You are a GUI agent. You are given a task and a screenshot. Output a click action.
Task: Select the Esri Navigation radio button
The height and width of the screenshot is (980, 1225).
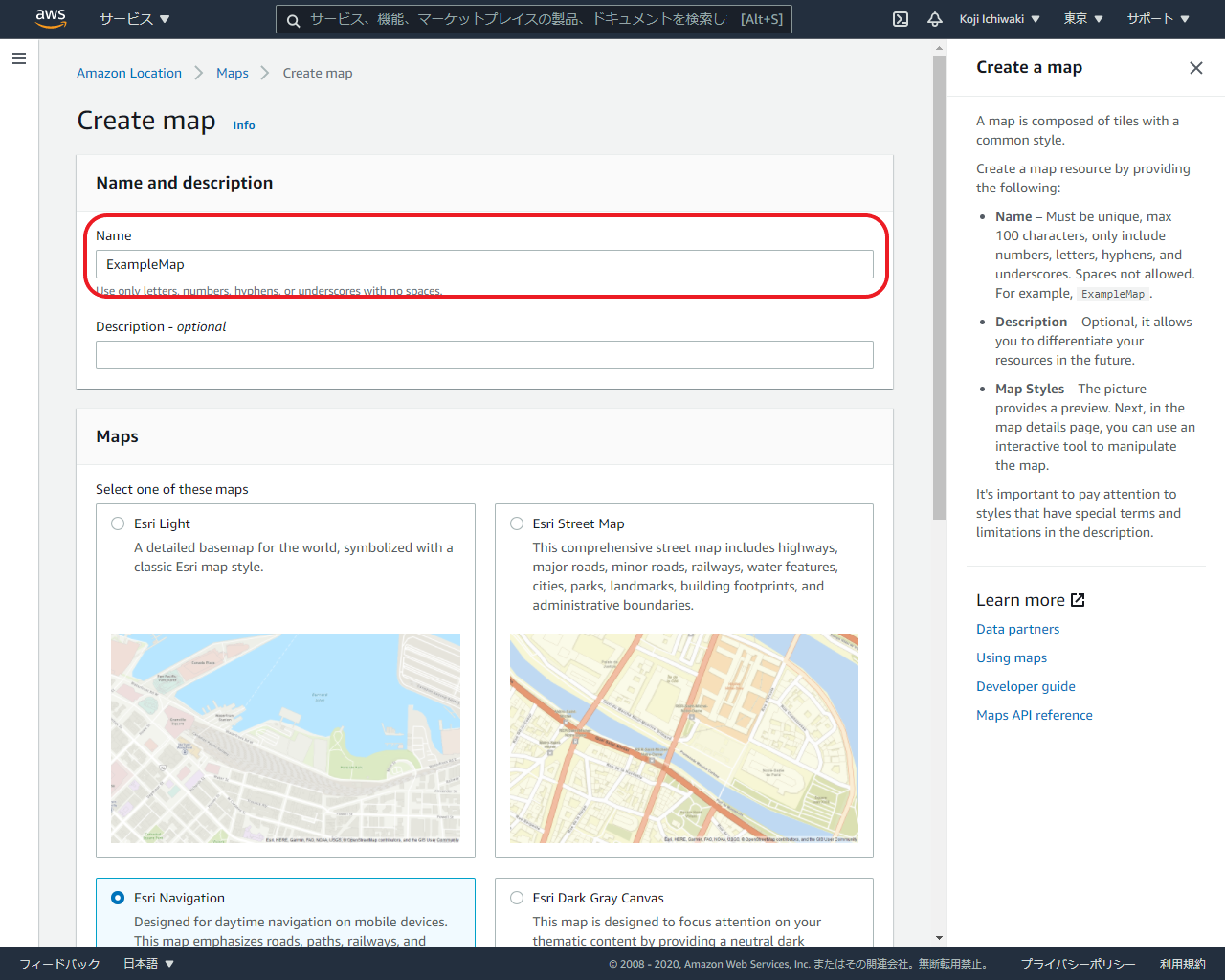[x=118, y=898]
